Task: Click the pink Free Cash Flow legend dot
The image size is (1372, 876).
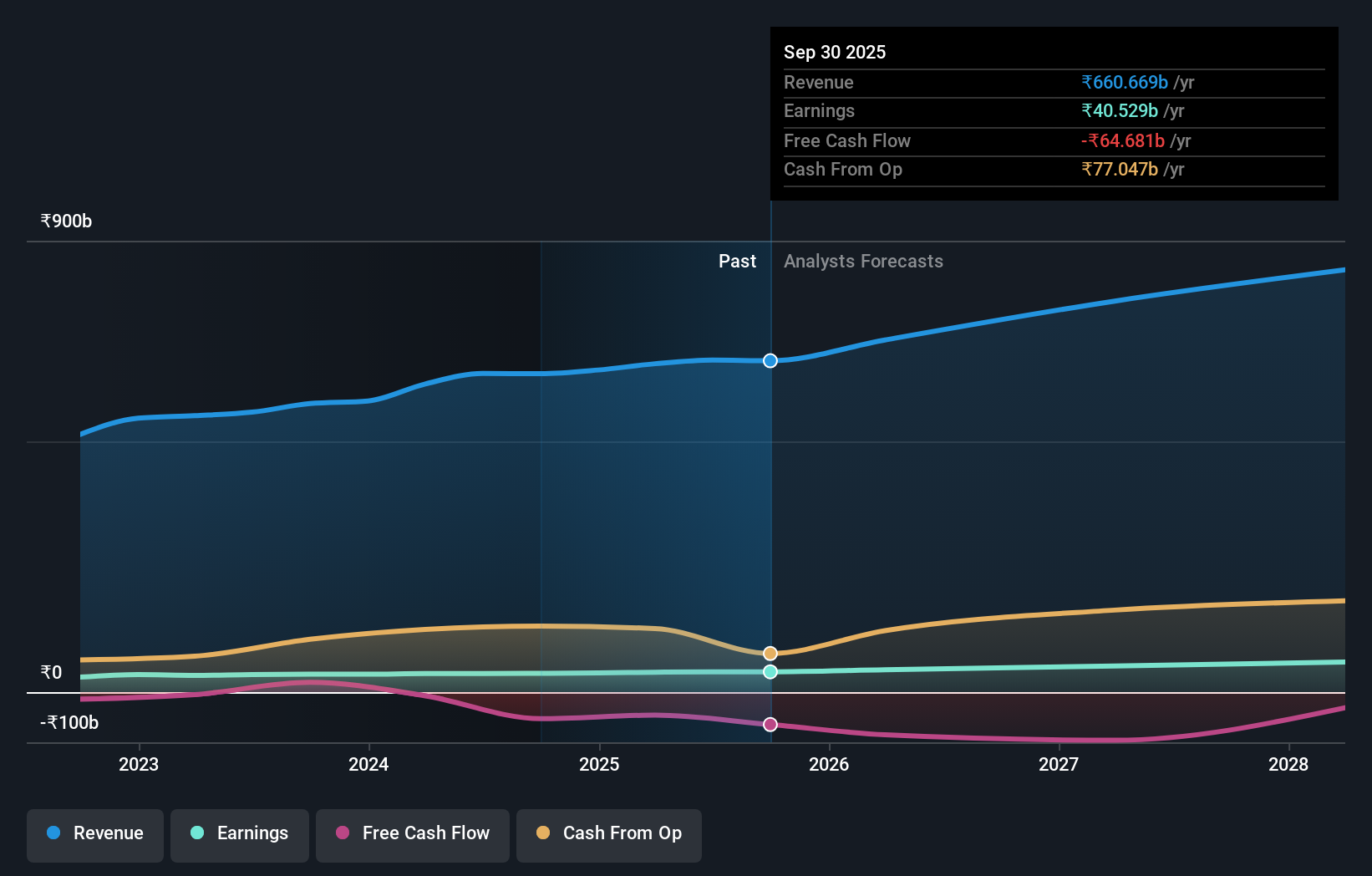Action: tap(341, 833)
